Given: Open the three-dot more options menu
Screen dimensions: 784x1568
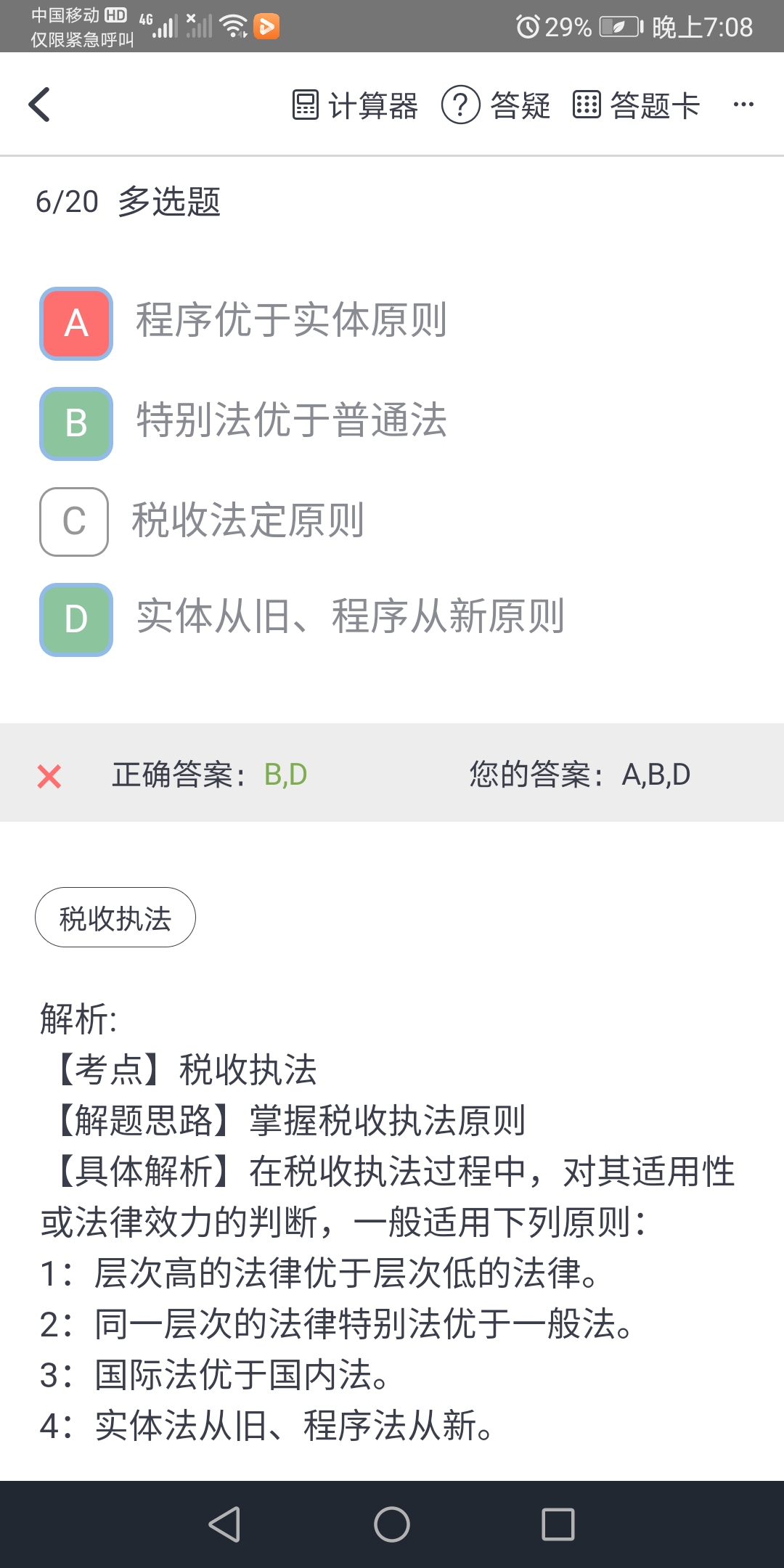Looking at the screenshot, I should point(743,105).
